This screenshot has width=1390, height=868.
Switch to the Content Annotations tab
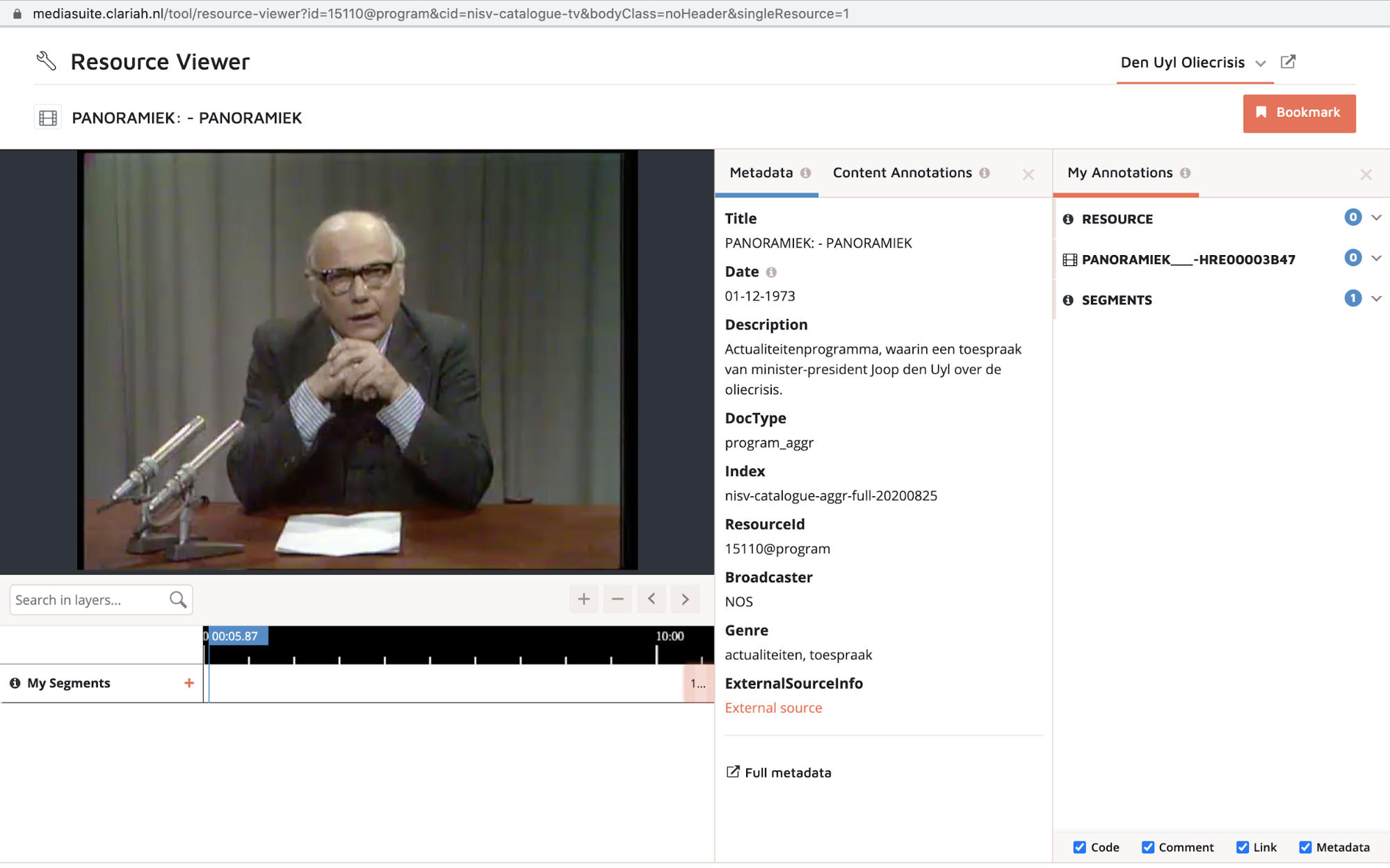click(902, 173)
